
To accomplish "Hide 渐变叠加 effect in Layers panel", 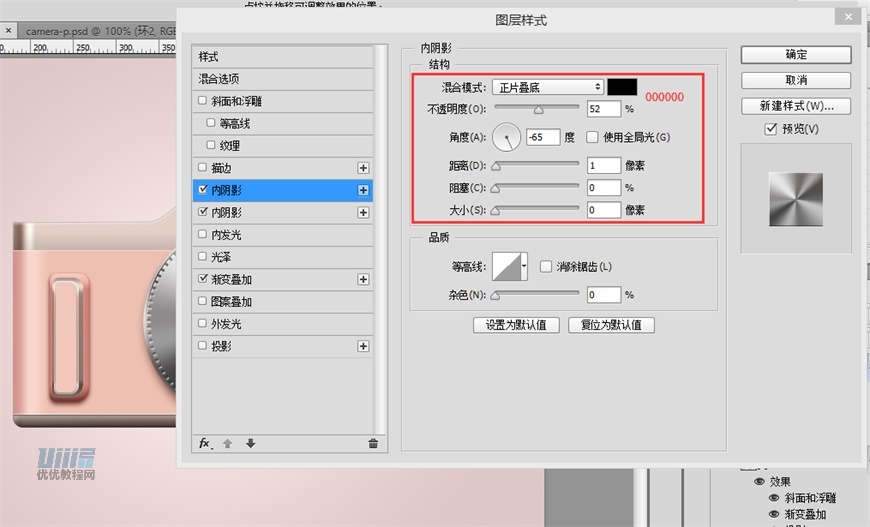I will pos(774,514).
